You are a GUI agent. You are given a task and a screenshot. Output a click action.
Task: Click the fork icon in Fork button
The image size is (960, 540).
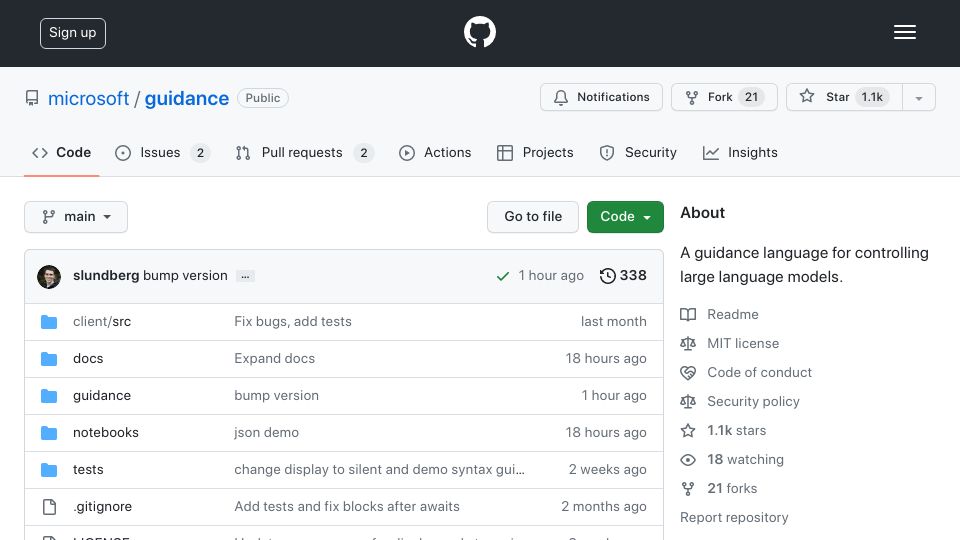pos(692,97)
